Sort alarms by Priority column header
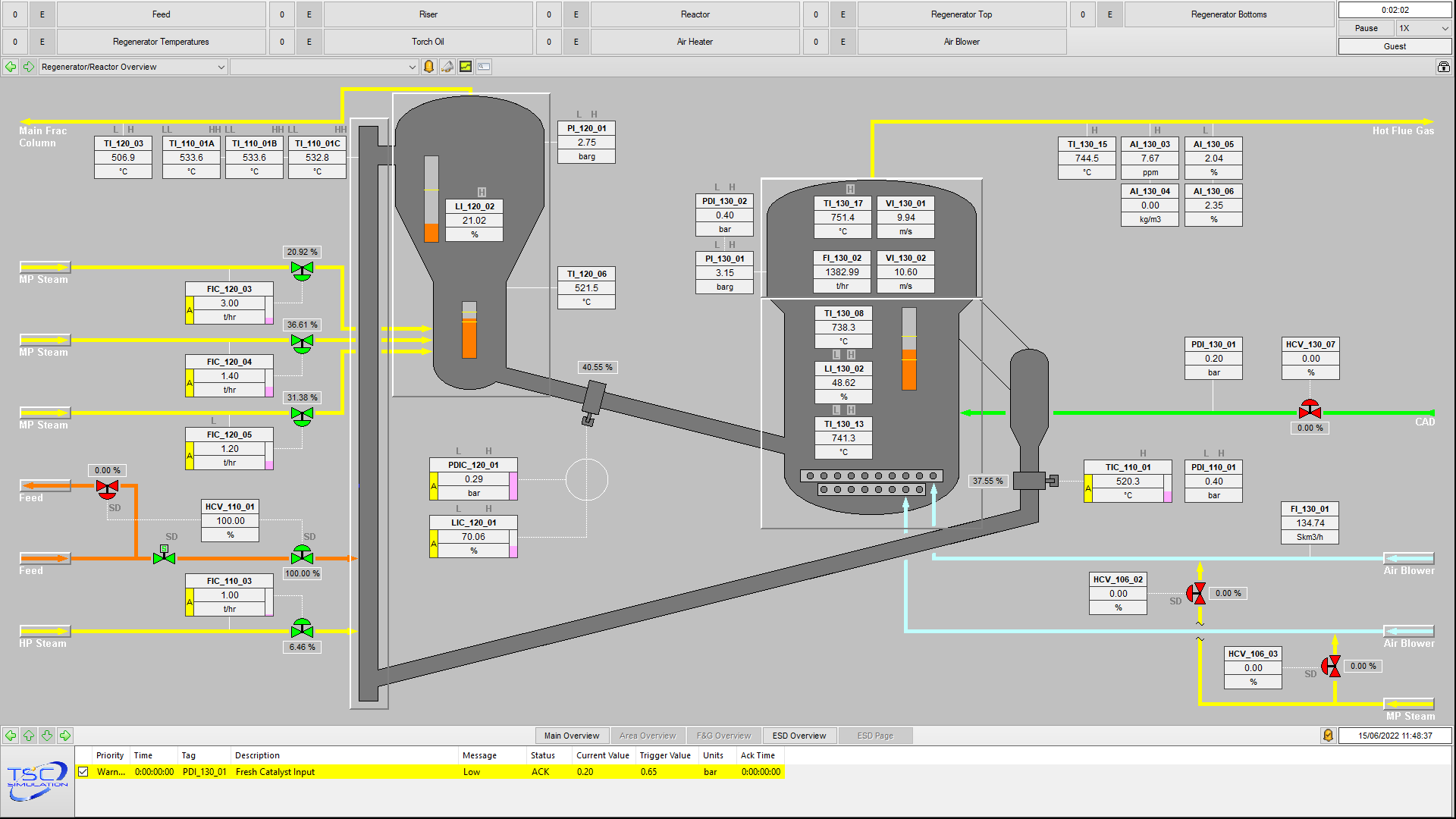Screen dimensions: 1456x819 click(x=110, y=755)
